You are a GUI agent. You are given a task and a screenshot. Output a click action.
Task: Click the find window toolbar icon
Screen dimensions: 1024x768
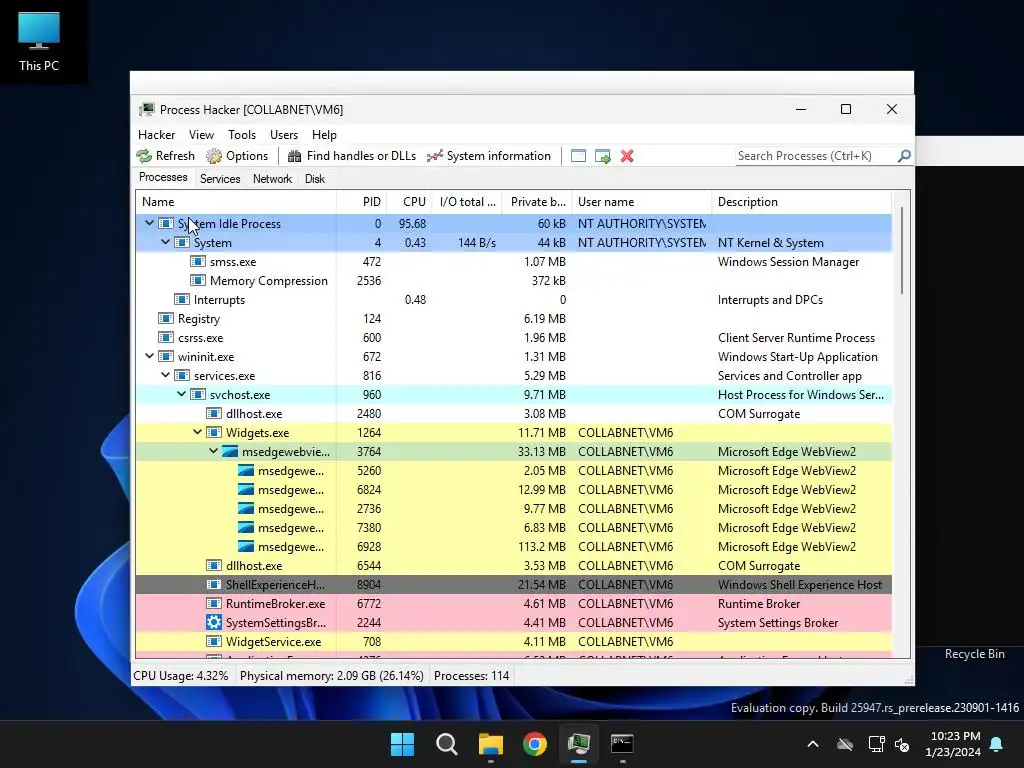tap(578, 156)
